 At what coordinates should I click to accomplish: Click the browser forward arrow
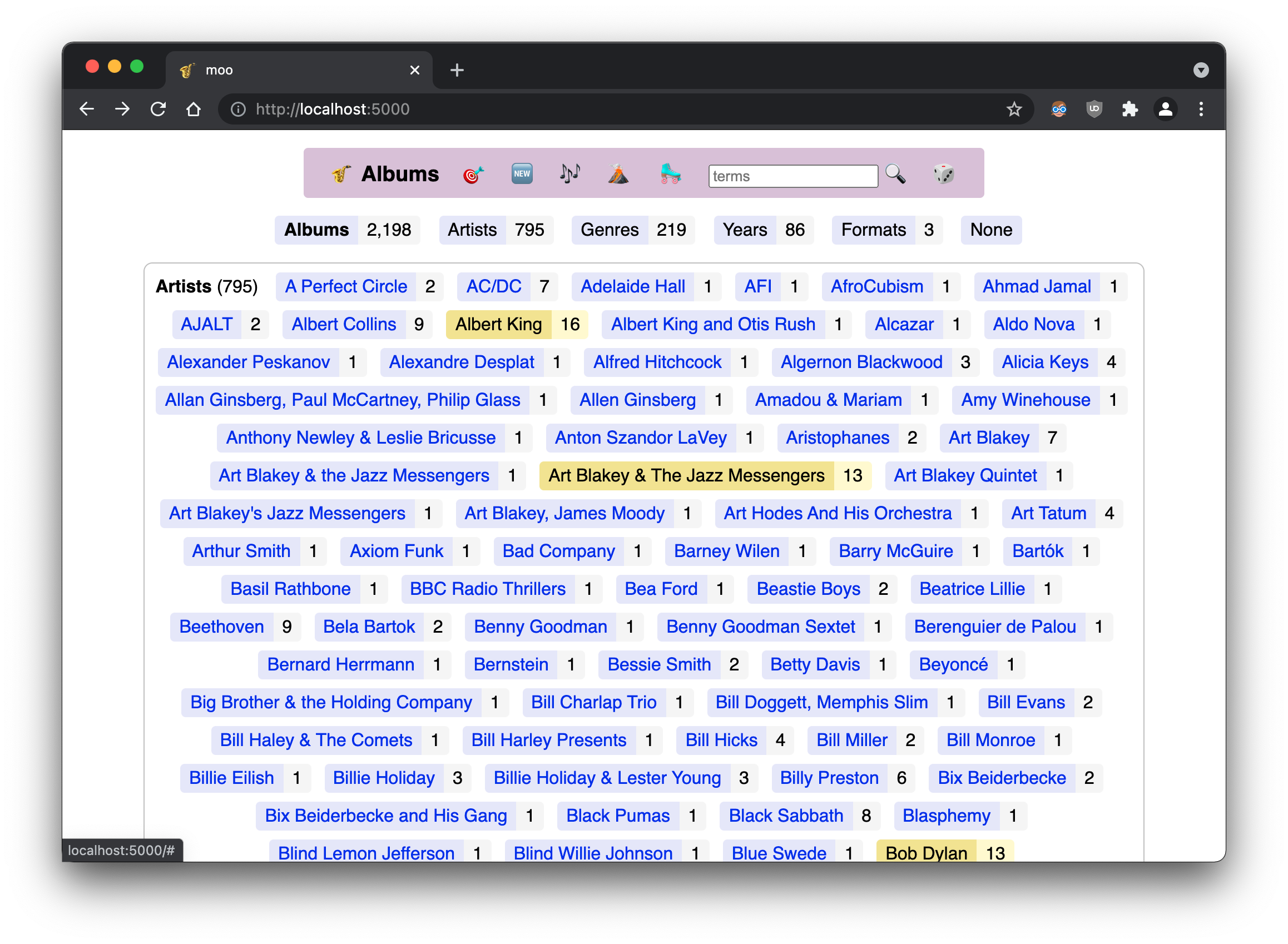click(122, 109)
